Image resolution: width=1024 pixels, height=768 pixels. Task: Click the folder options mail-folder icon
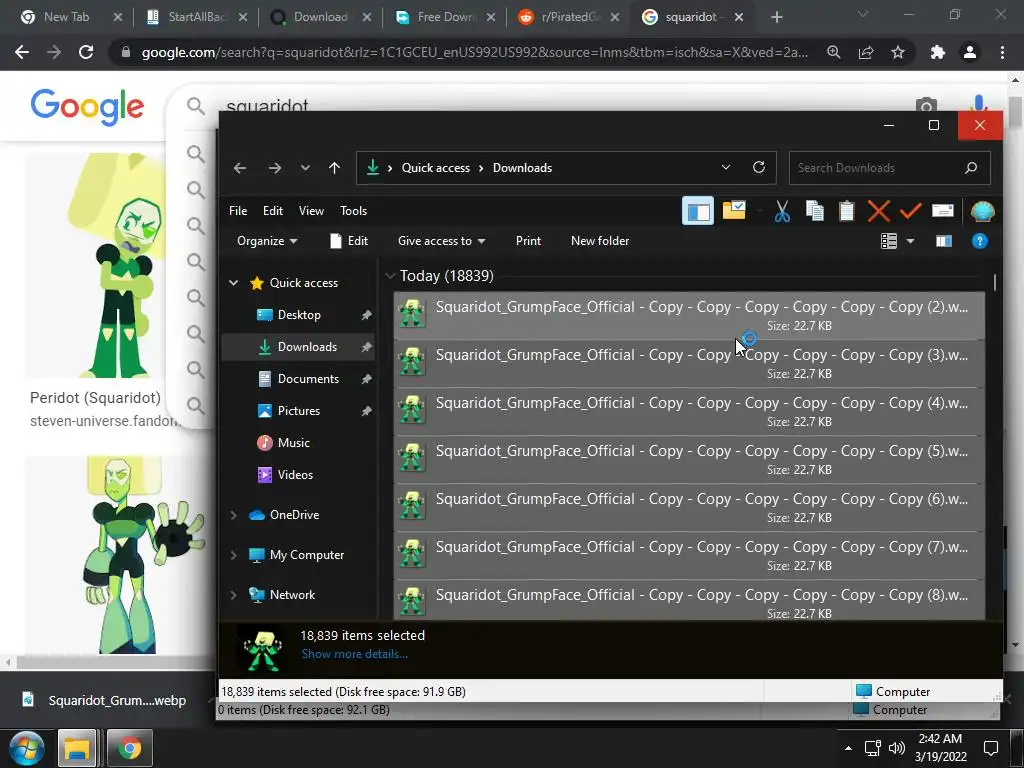(x=733, y=211)
